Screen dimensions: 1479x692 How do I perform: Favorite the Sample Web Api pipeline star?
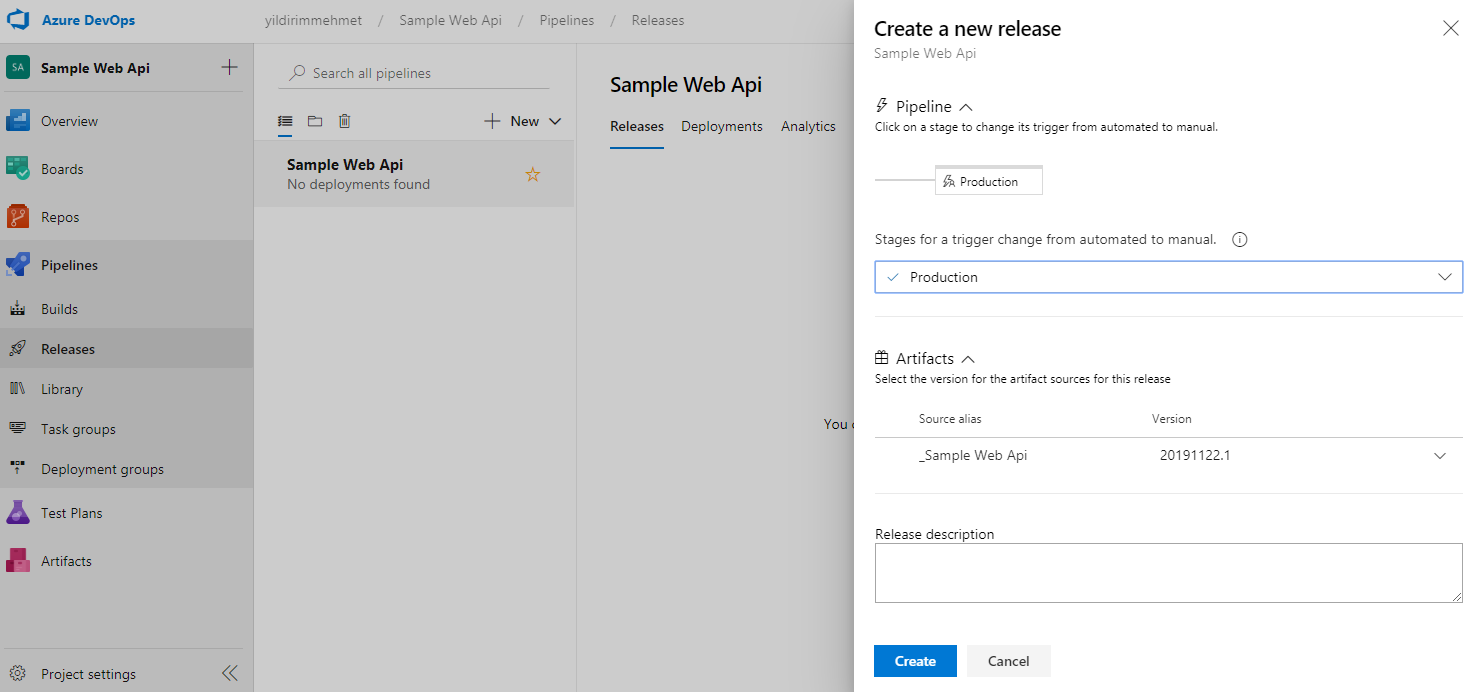point(533,174)
